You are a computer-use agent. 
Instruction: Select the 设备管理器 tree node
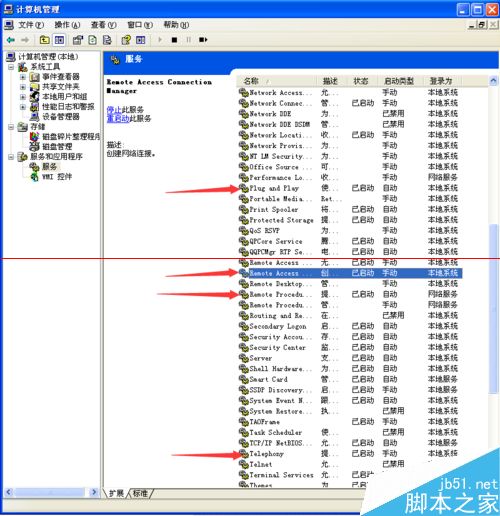click(x=61, y=117)
